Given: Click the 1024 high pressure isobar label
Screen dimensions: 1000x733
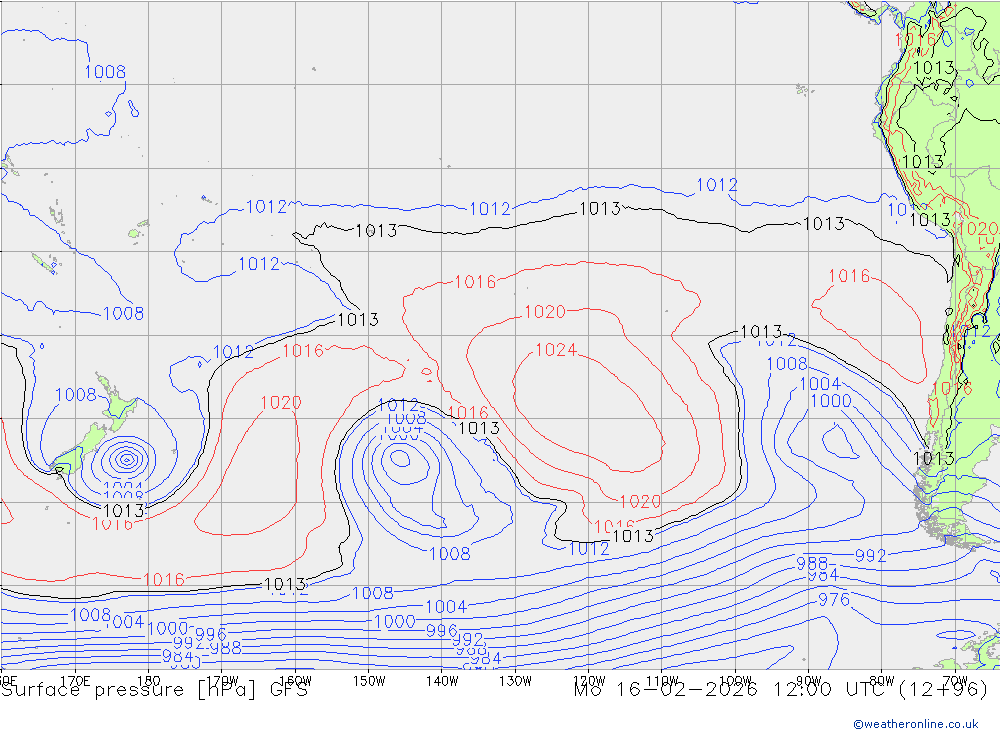Looking at the screenshot, I should pyautogui.click(x=556, y=350).
